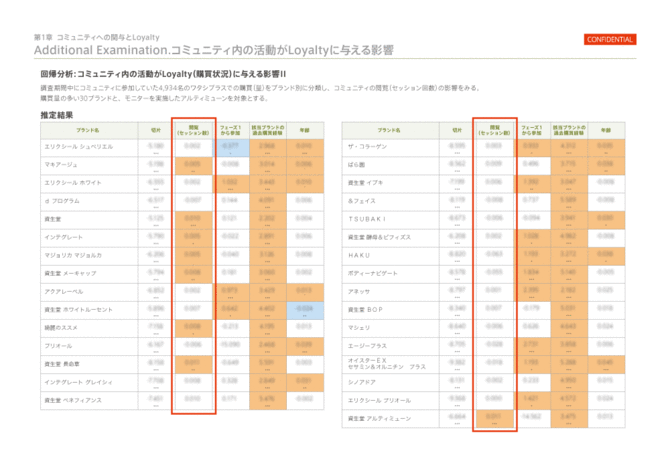Click the ボディーナビゲート brand name

(x=373, y=273)
